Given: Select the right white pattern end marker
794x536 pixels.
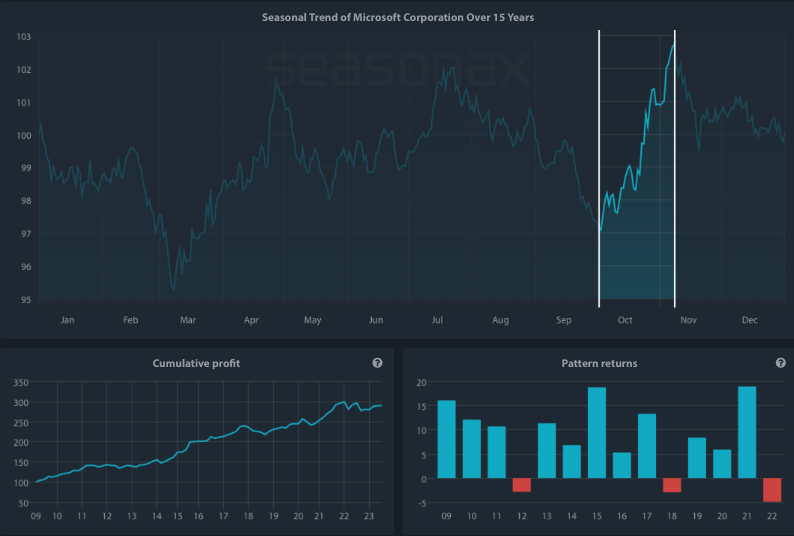Looking at the screenshot, I should (674, 169).
